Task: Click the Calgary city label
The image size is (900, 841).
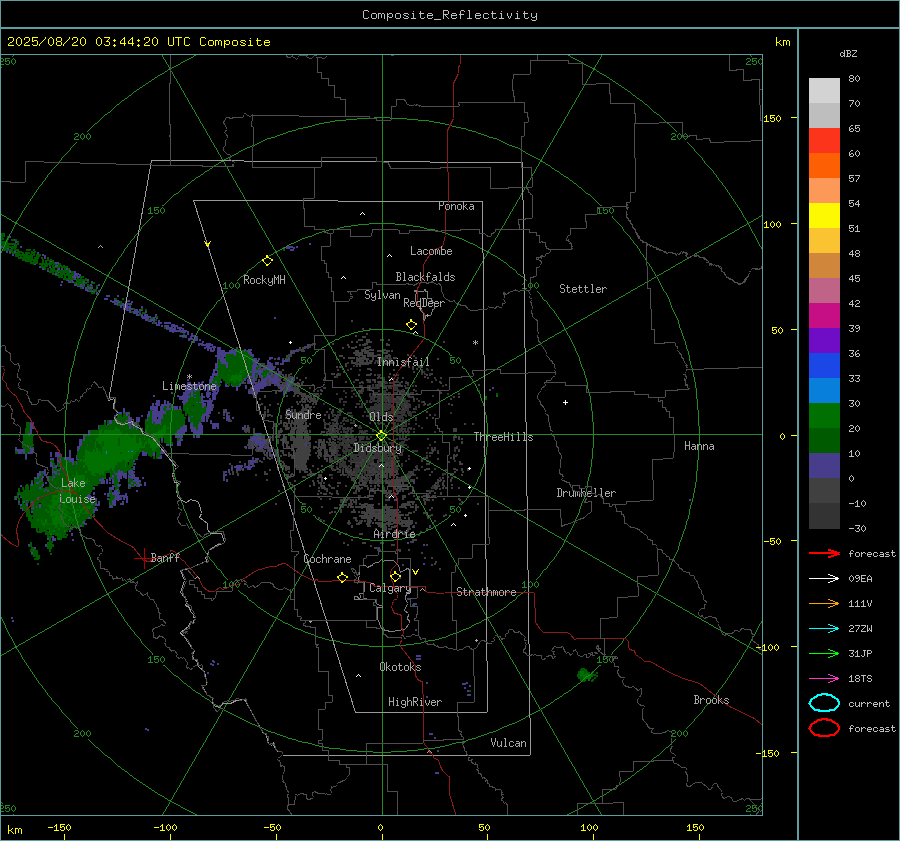Action: pyautogui.click(x=390, y=588)
